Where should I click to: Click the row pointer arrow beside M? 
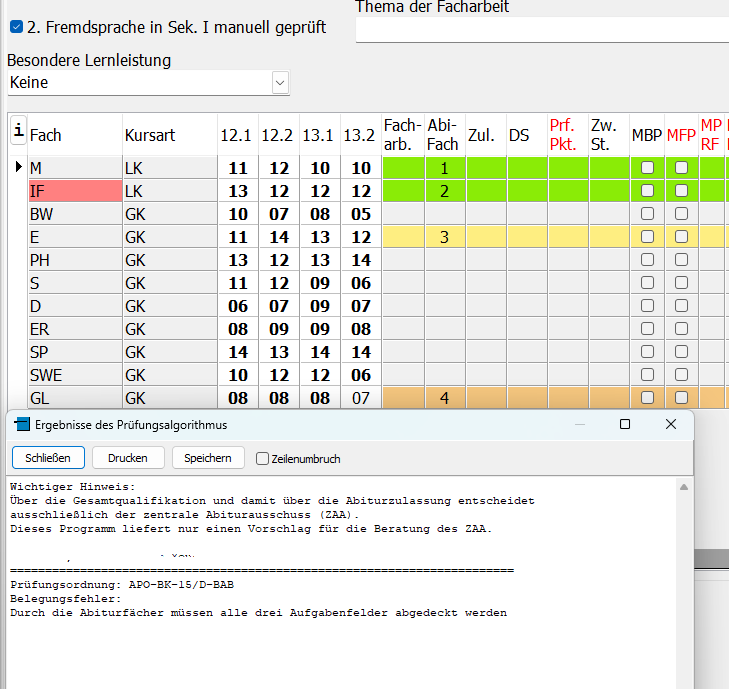pyautogui.click(x=19, y=166)
